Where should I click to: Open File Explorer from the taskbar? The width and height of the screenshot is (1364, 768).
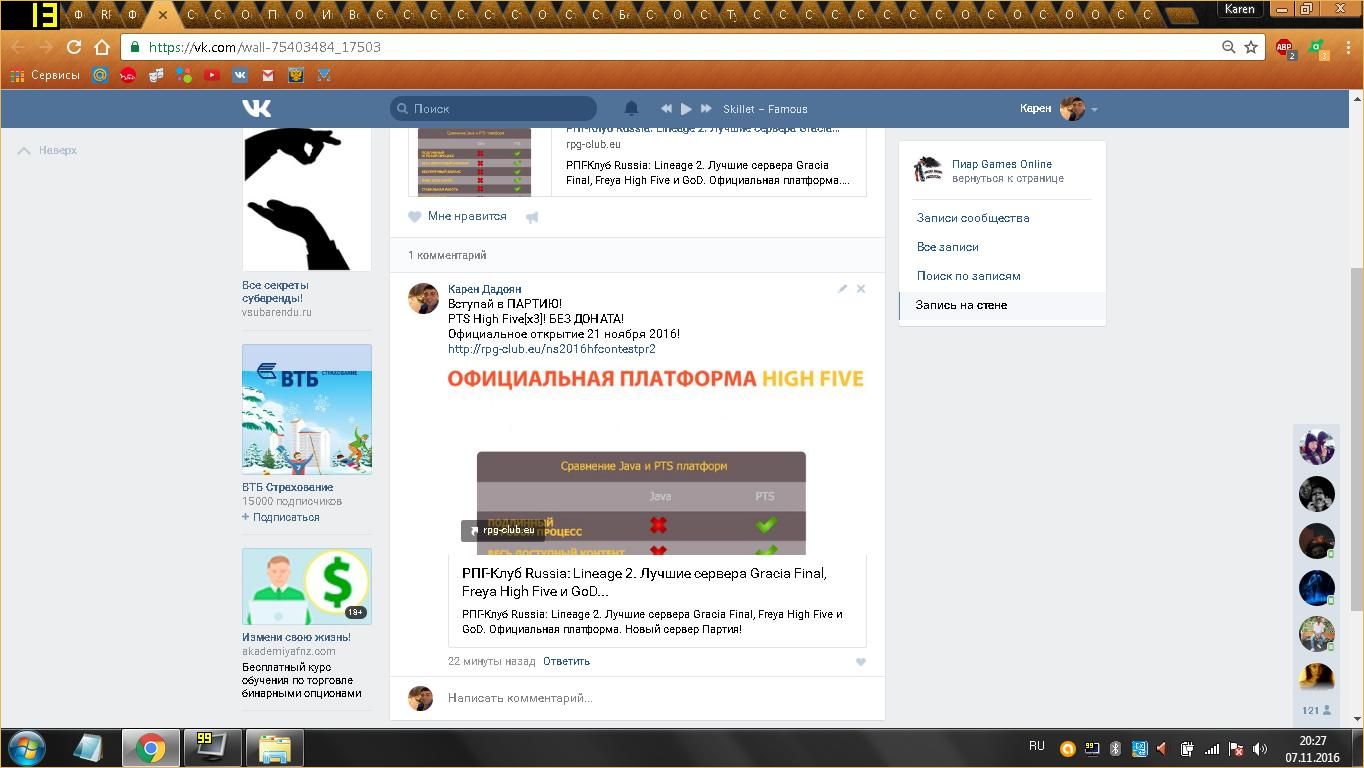pyautogui.click(x=274, y=748)
